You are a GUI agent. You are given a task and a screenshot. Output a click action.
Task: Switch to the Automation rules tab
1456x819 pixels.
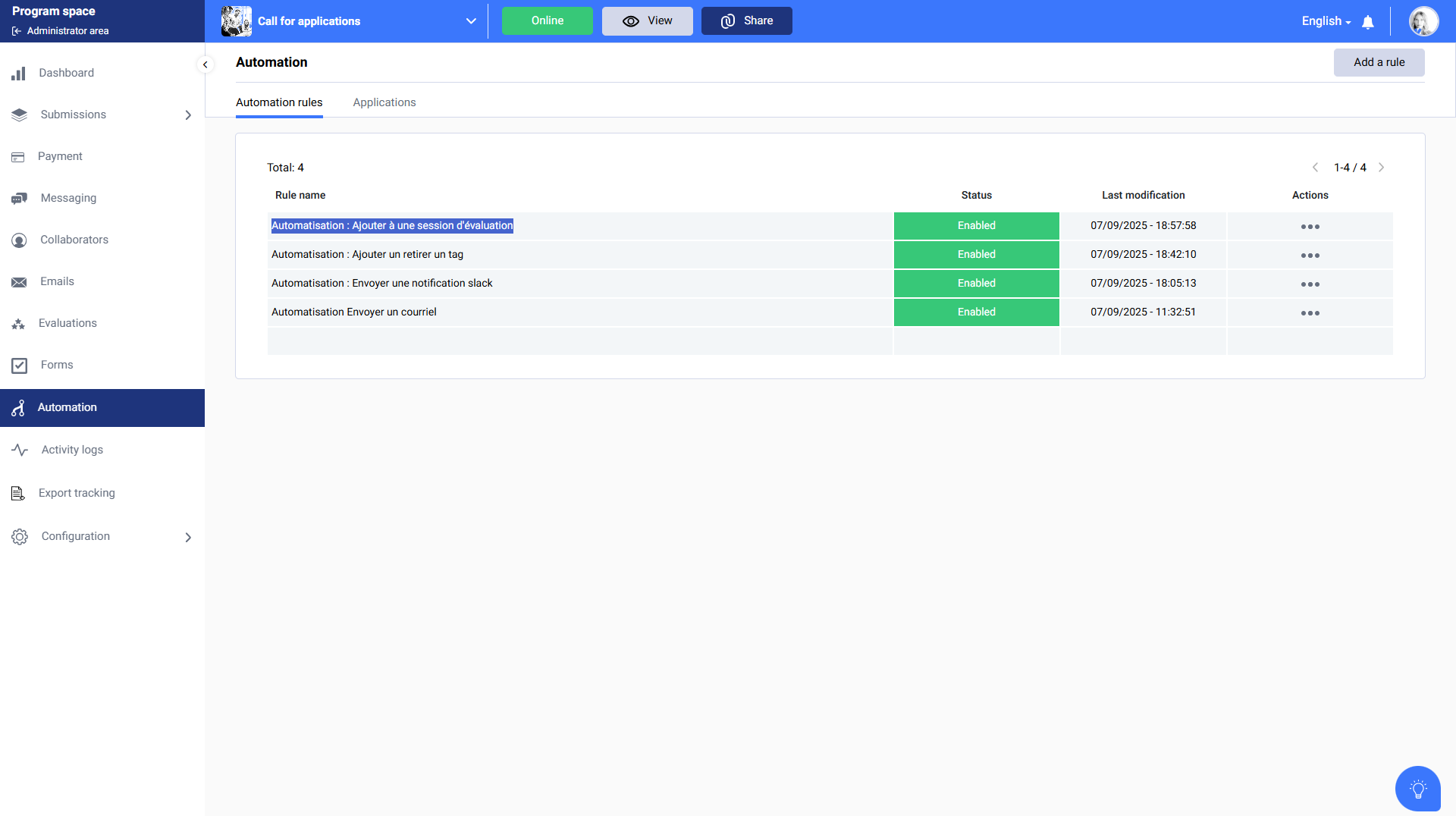click(x=279, y=102)
